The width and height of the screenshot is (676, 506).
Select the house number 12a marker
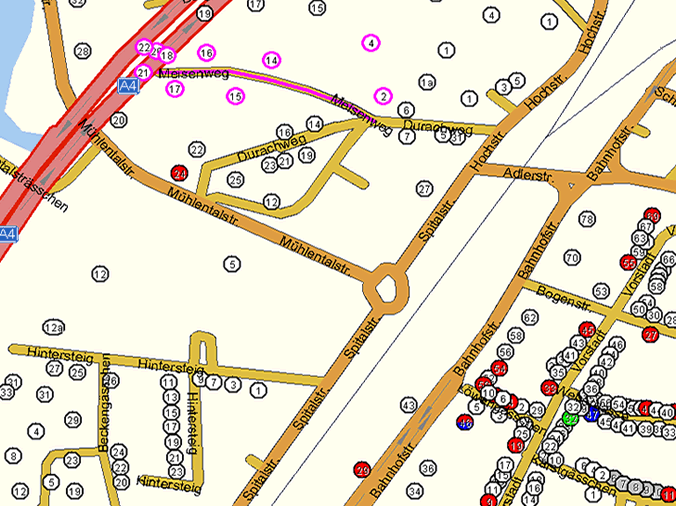click(54, 327)
